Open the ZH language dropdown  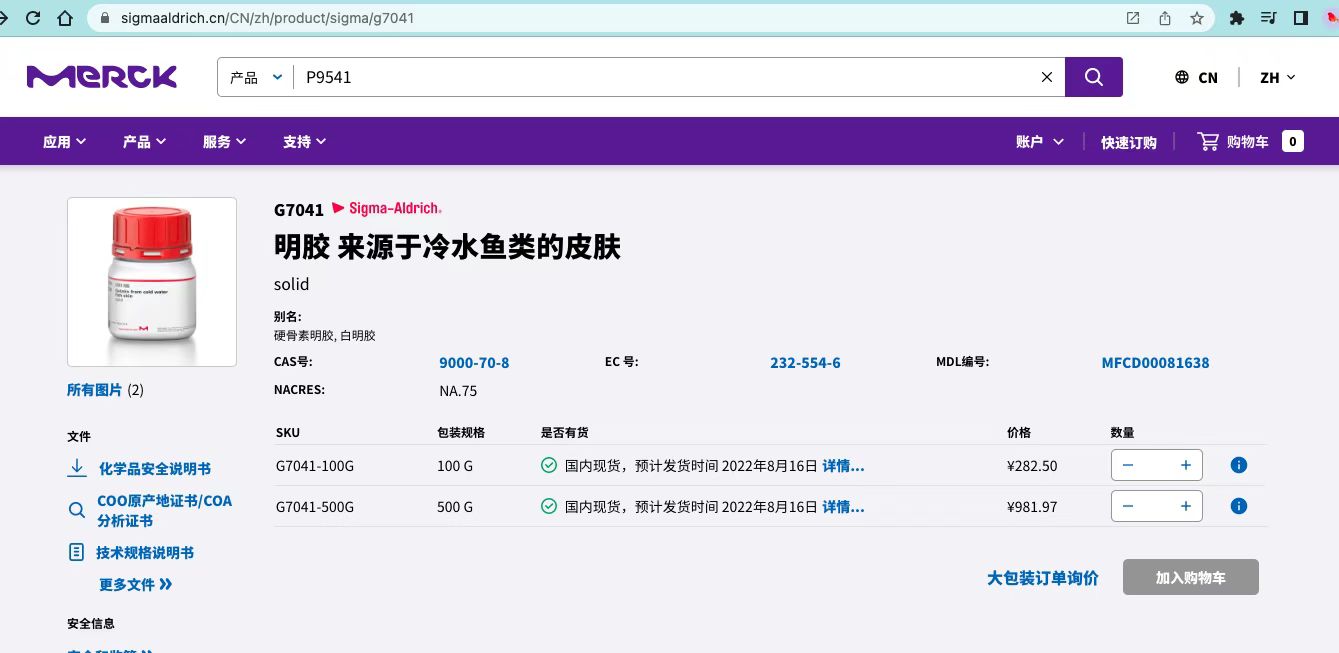click(1277, 77)
